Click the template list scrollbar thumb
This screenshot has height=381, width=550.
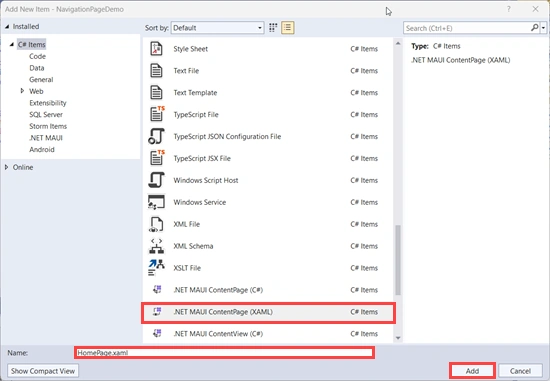click(x=398, y=260)
